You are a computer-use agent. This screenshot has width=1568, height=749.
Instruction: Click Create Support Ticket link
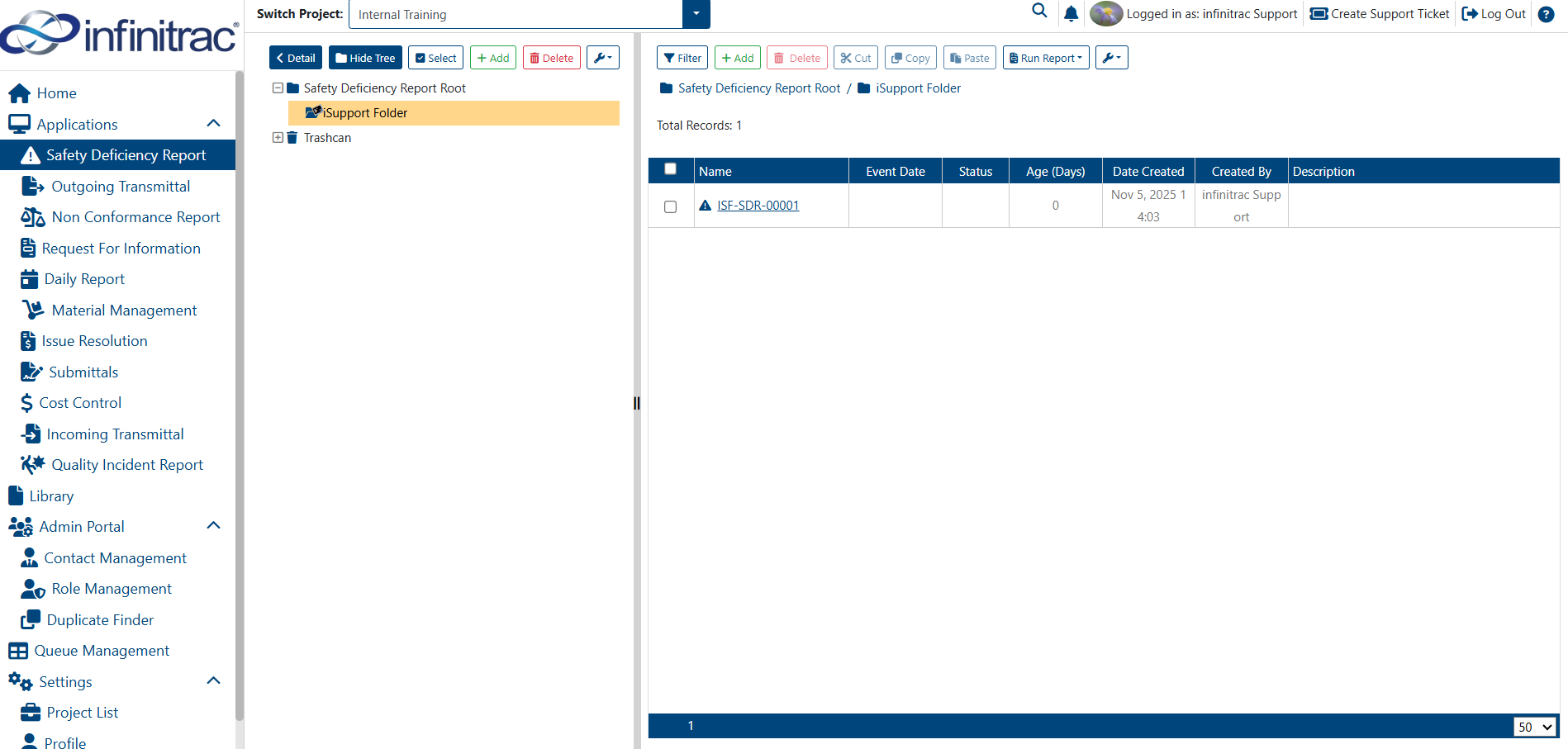tap(1380, 14)
